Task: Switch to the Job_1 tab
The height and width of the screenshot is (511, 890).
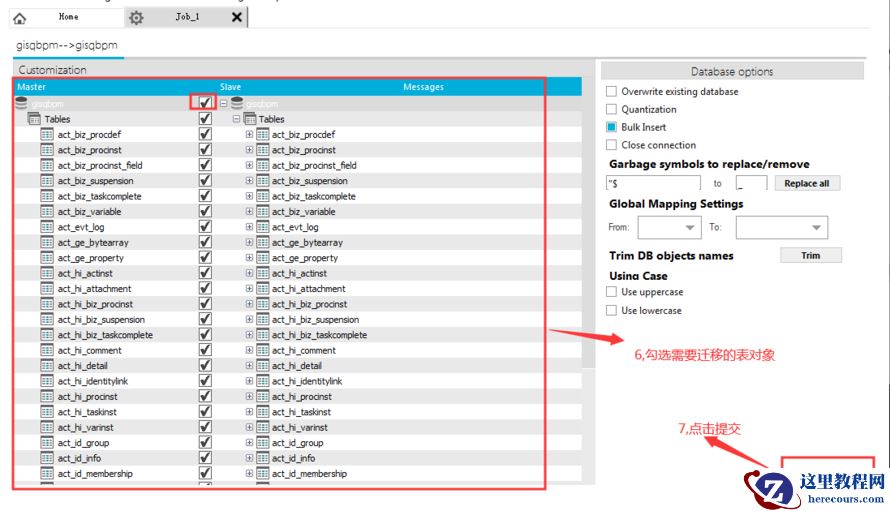Action: click(x=187, y=17)
